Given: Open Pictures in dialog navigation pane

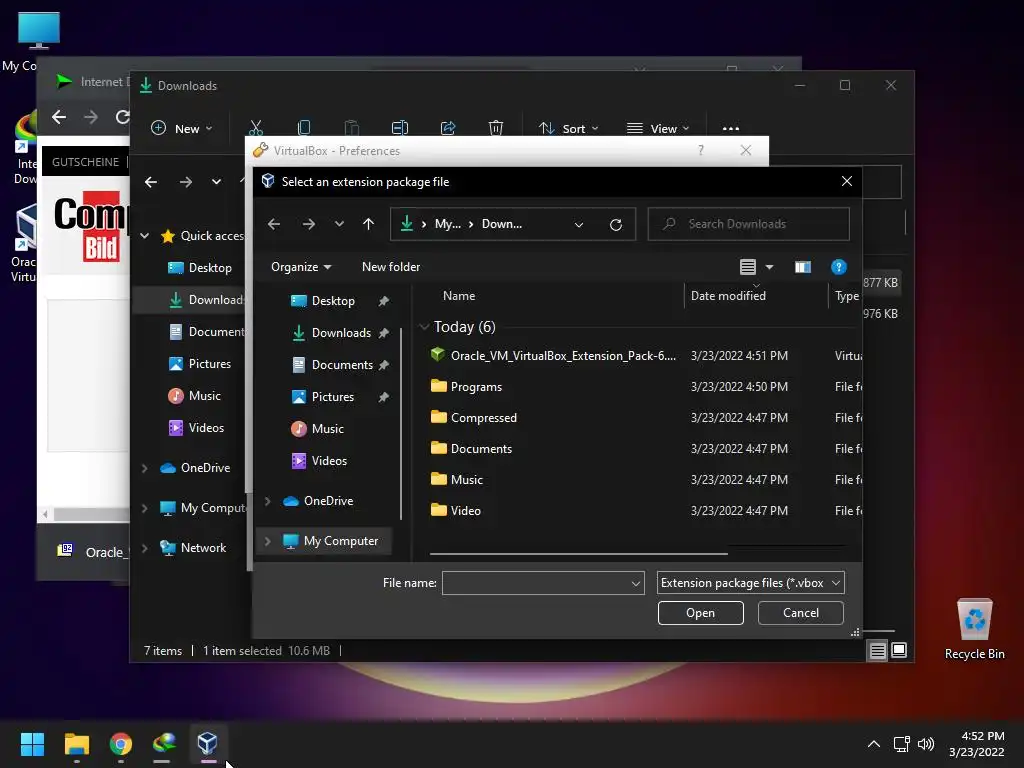Looking at the screenshot, I should coord(332,396).
